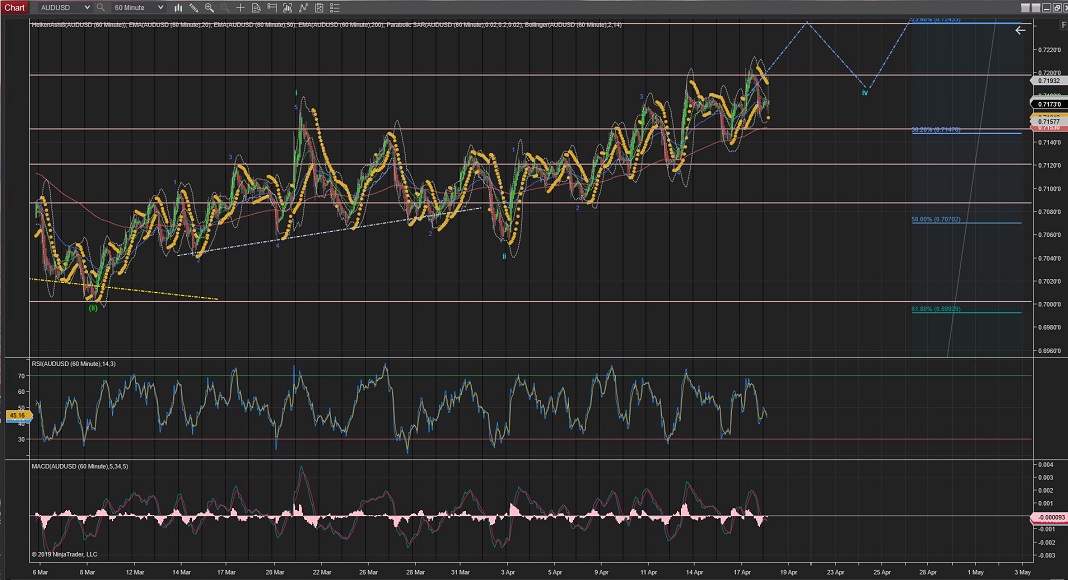Click the cyan iv wave label on projection
This screenshot has width=1068, height=580.
click(x=865, y=93)
